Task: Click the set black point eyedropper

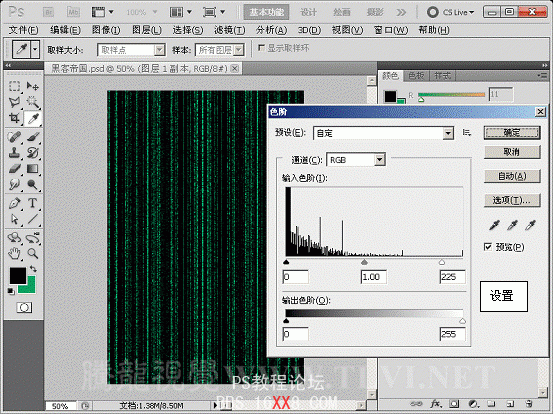Action: (494, 225)
